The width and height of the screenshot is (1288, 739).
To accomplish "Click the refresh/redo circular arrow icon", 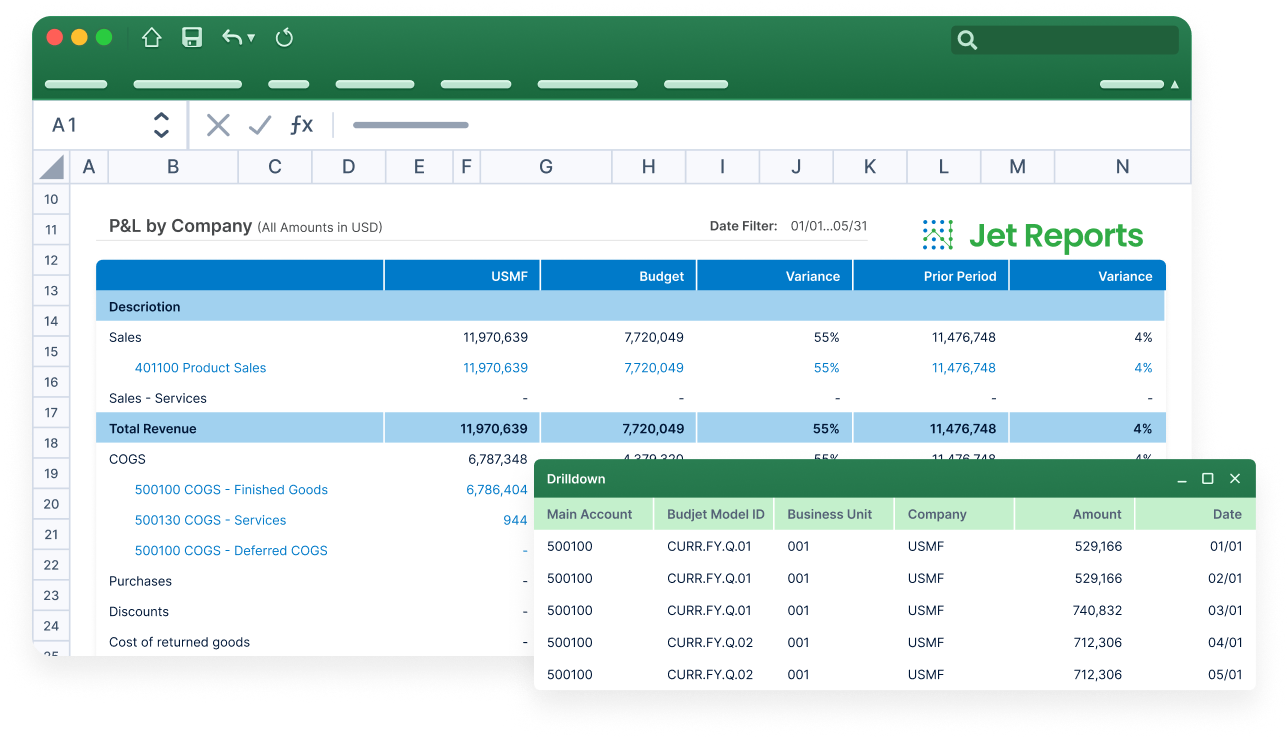I will (x=284, y=37).
